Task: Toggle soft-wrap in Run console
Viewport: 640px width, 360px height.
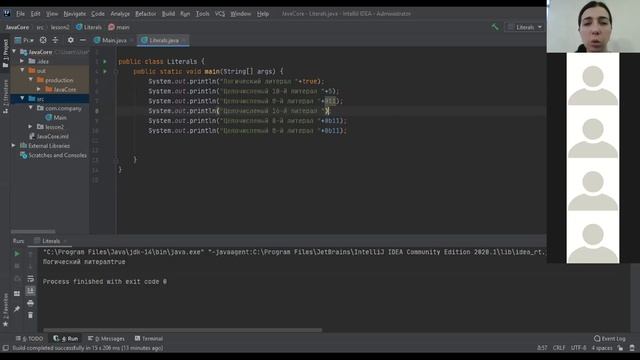Action: [30, 279]
